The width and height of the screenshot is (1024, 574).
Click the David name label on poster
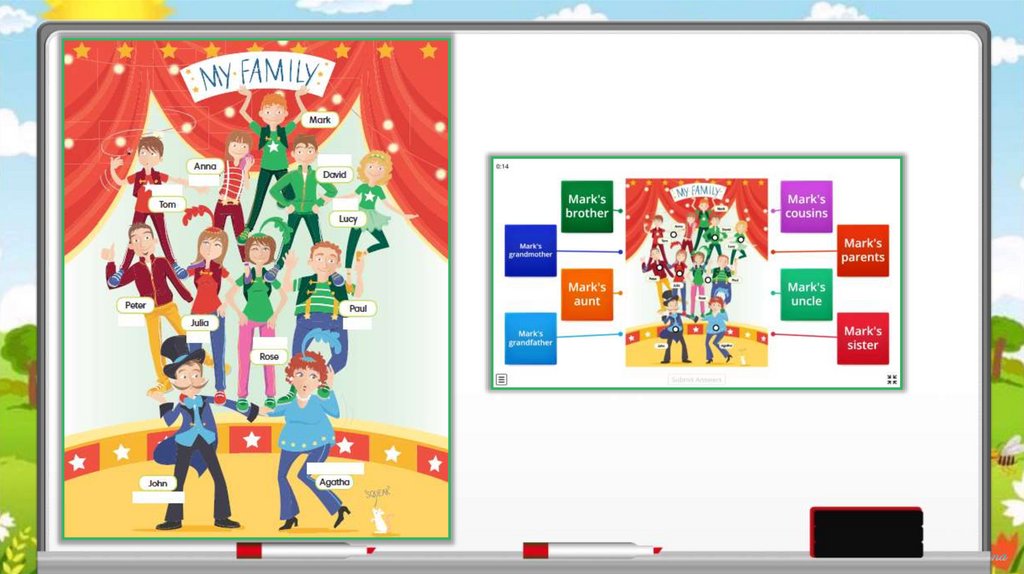tap(334, 174)
